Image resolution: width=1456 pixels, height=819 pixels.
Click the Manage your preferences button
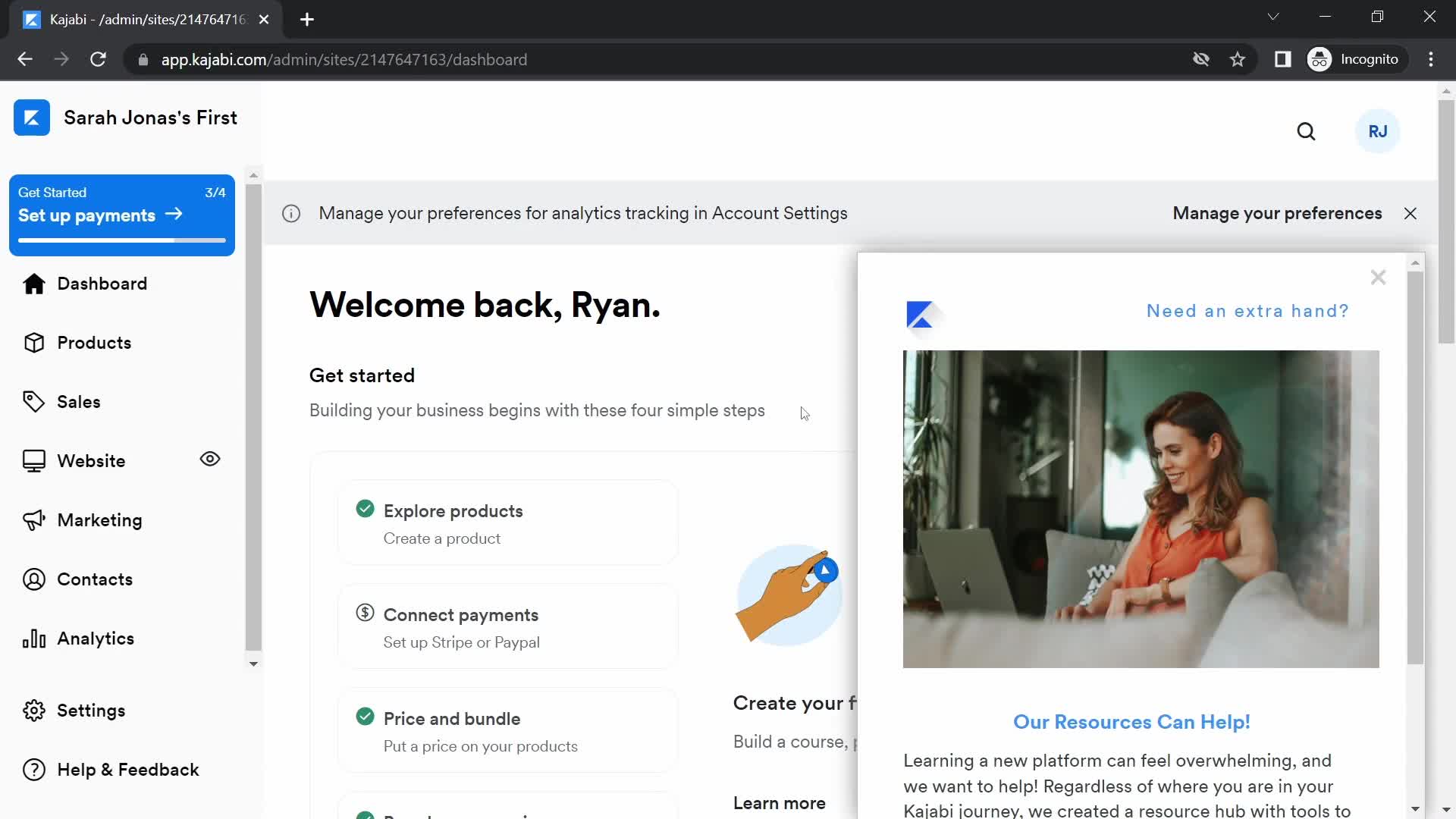click(x=1277, y=213)
